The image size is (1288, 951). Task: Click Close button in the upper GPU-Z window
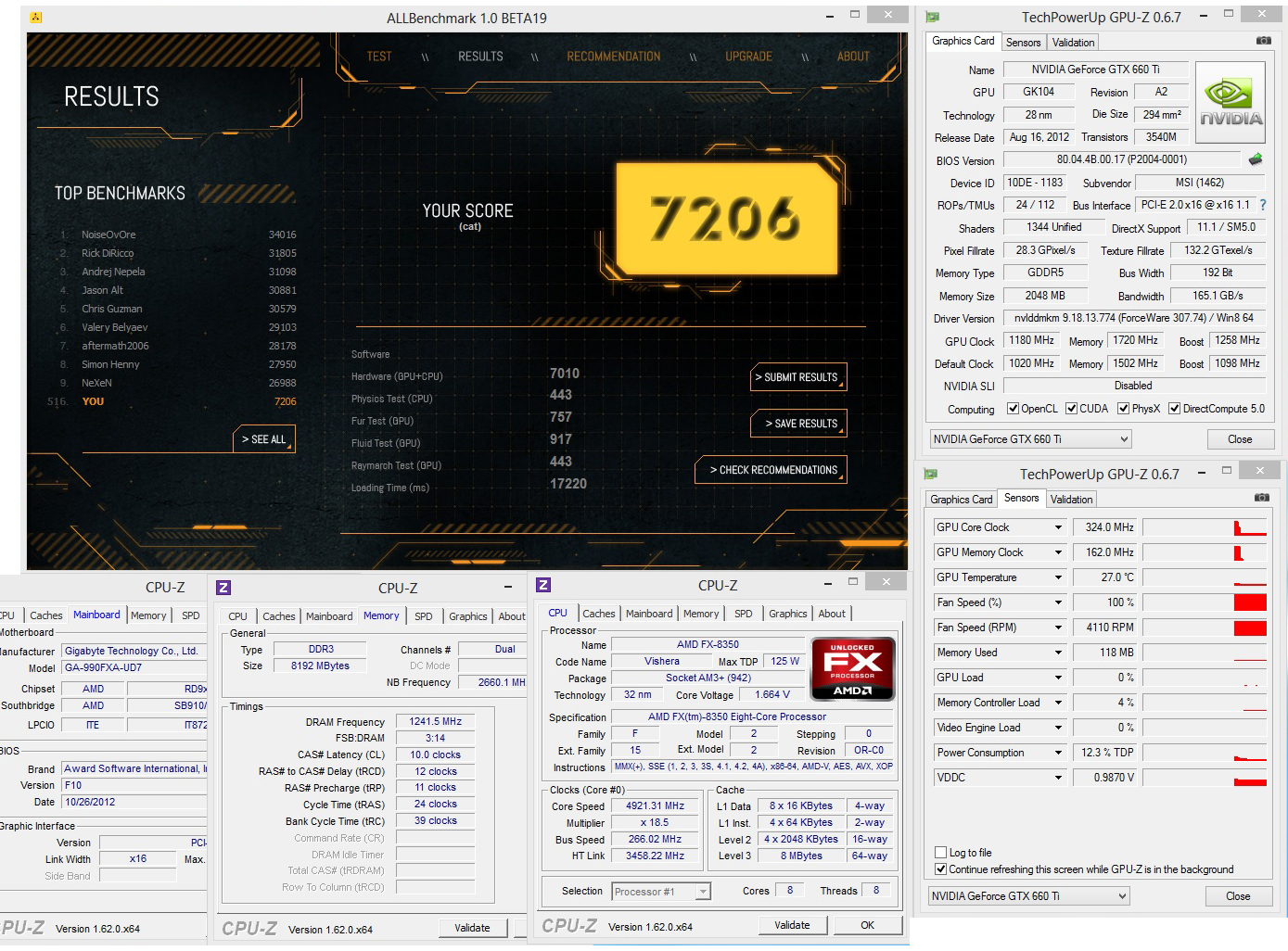click(x=1240, y=439)
